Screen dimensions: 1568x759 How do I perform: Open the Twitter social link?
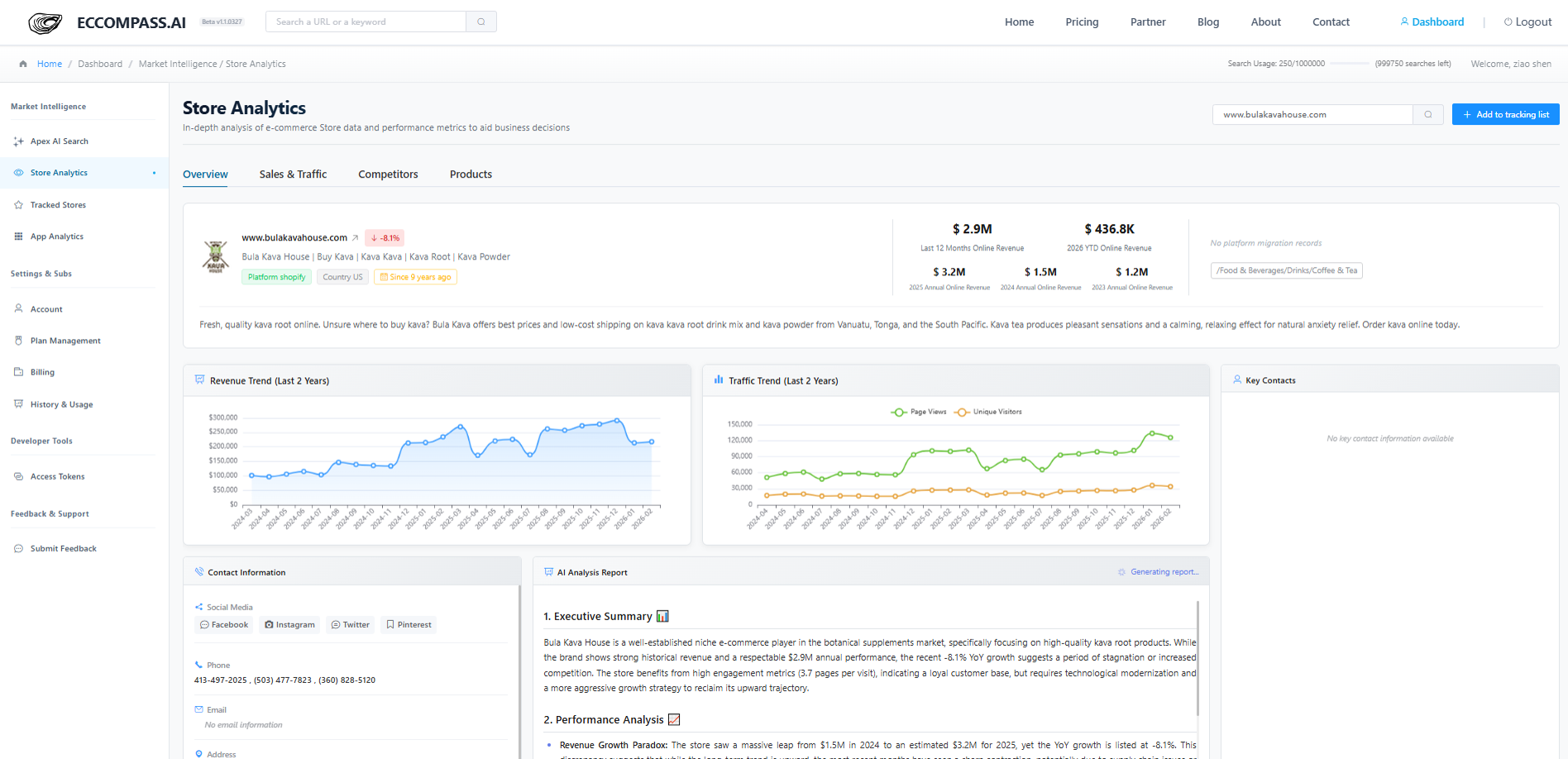[350, 625]
